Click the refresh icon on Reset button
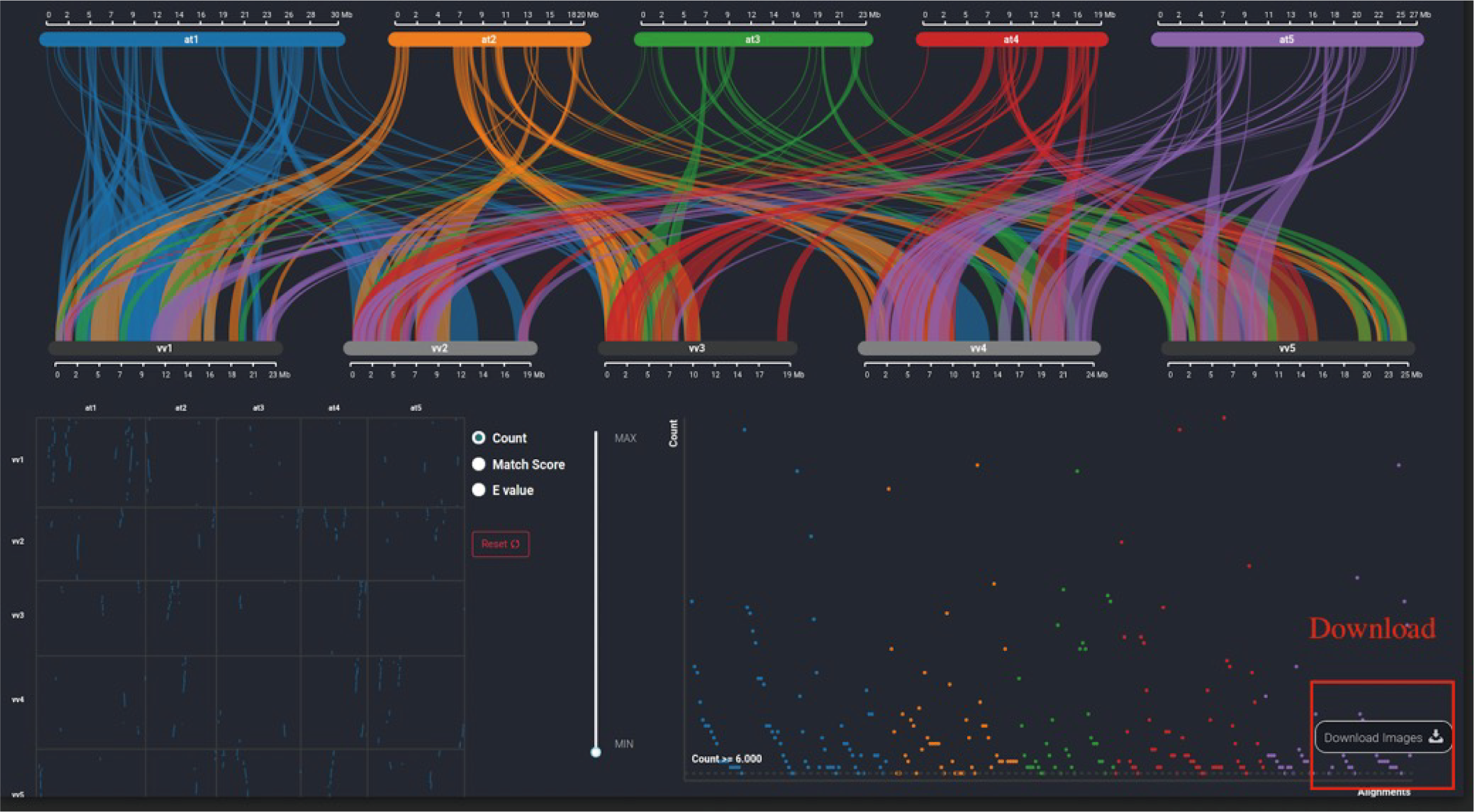This screenshot has width=1474, height=812. (515, 544)
